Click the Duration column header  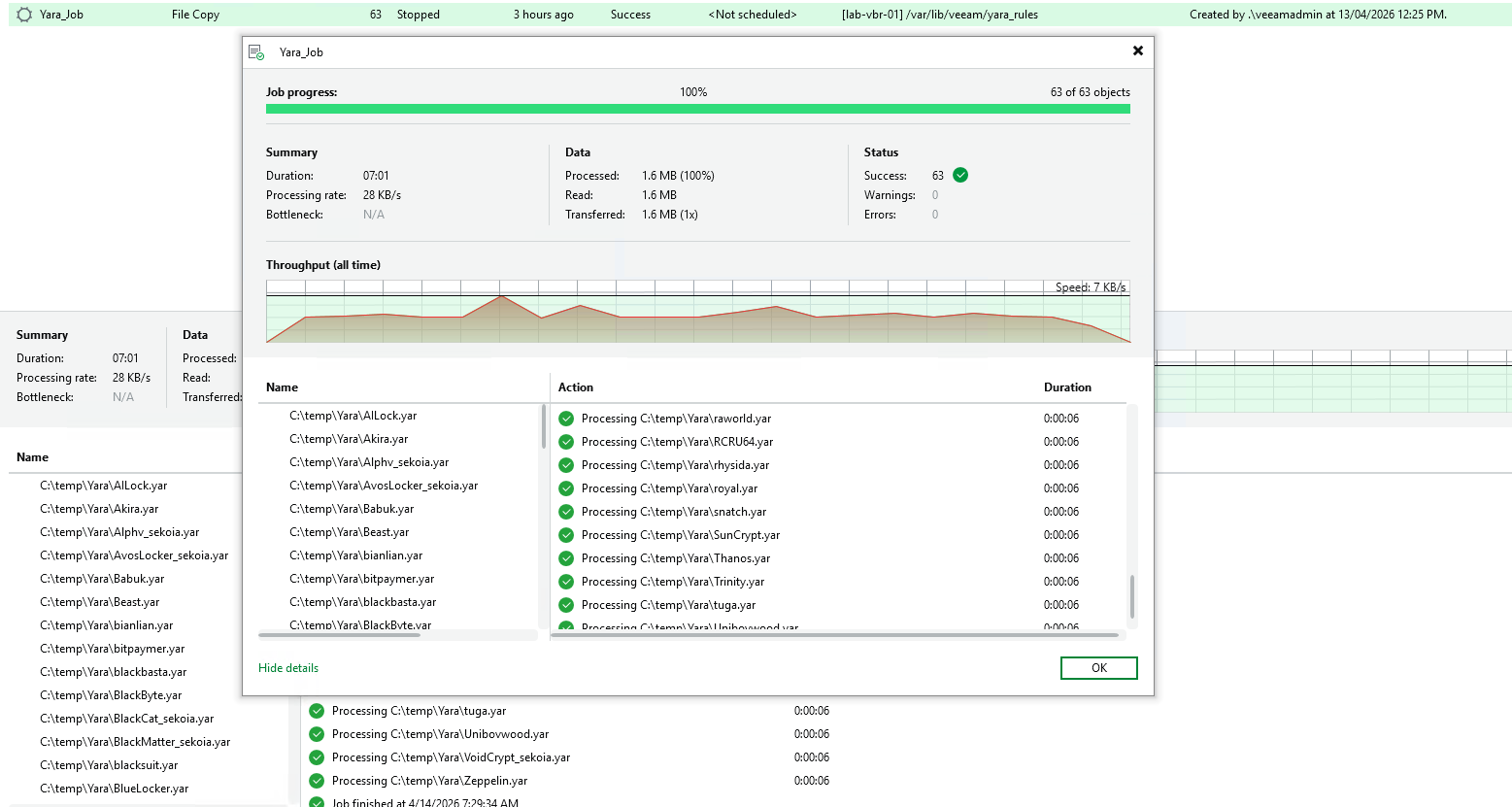click(1067, 387)
